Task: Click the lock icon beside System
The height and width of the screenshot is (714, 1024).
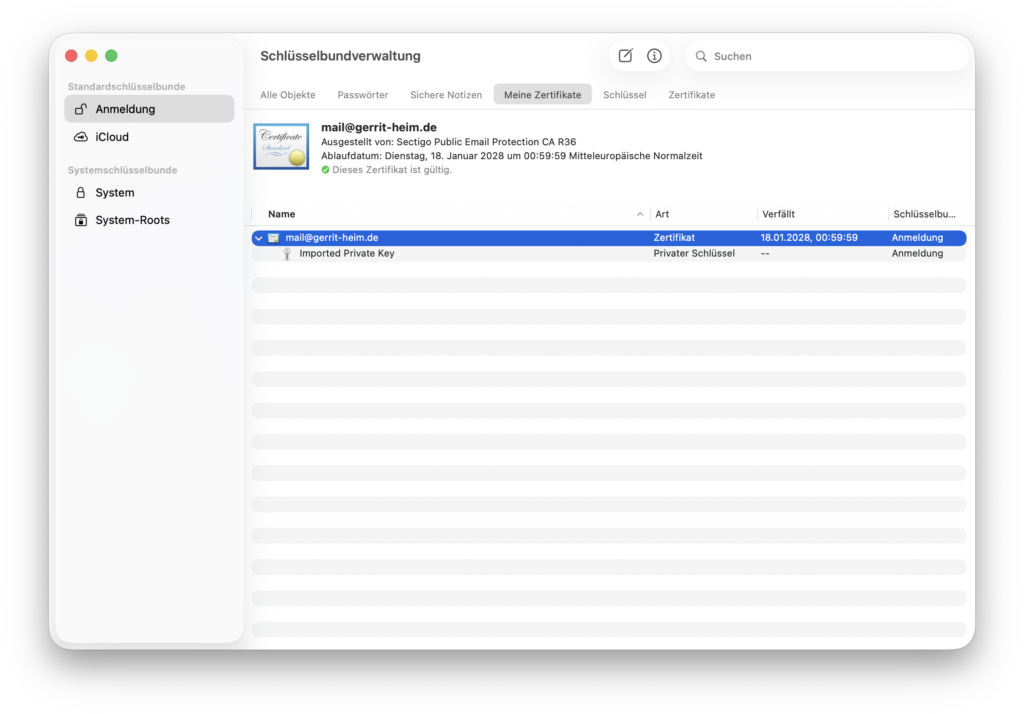Action: click(81, 193)
